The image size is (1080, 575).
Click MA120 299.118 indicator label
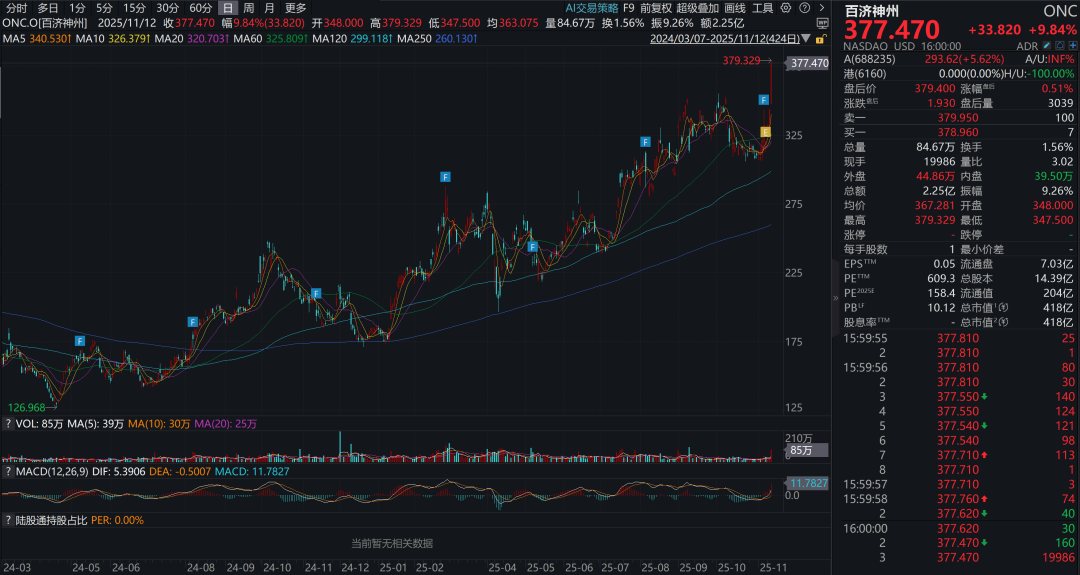pos(353,39)
